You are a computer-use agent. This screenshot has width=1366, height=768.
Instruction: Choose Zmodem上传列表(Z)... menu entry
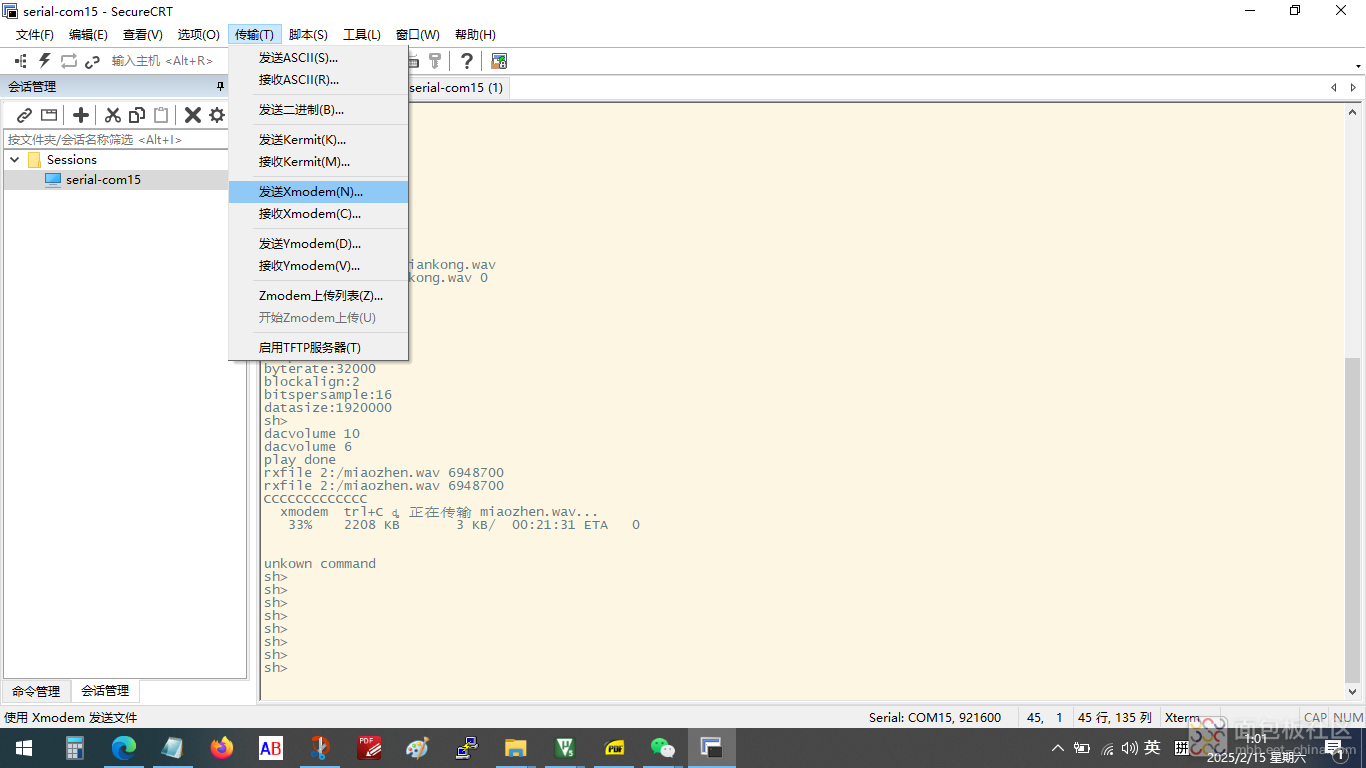pos(318,296)
